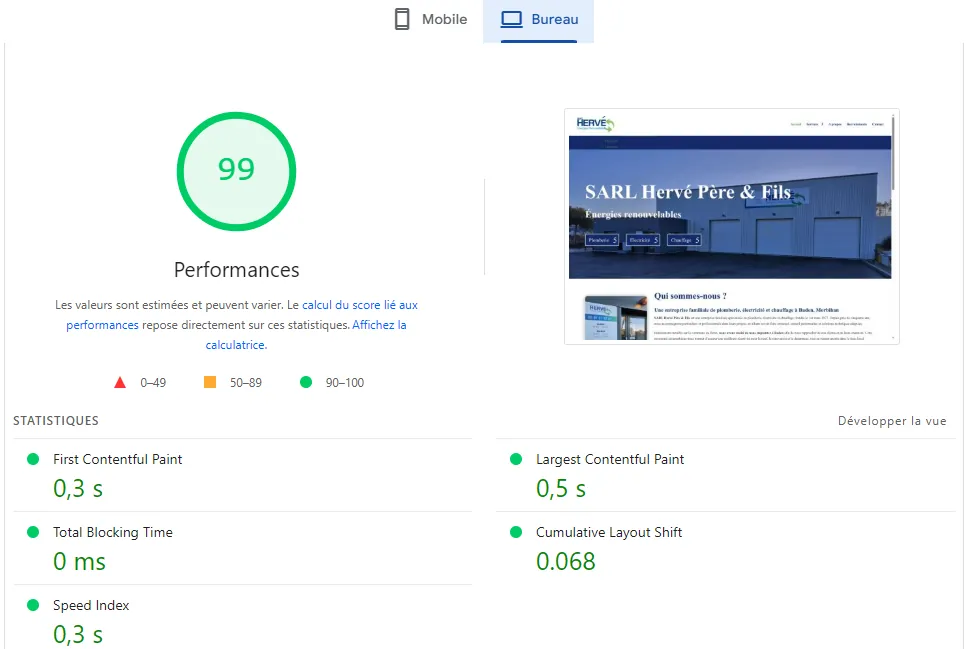Click the Performances heading under the gauge
Screen dimensions: 966x649
(237, 270)
